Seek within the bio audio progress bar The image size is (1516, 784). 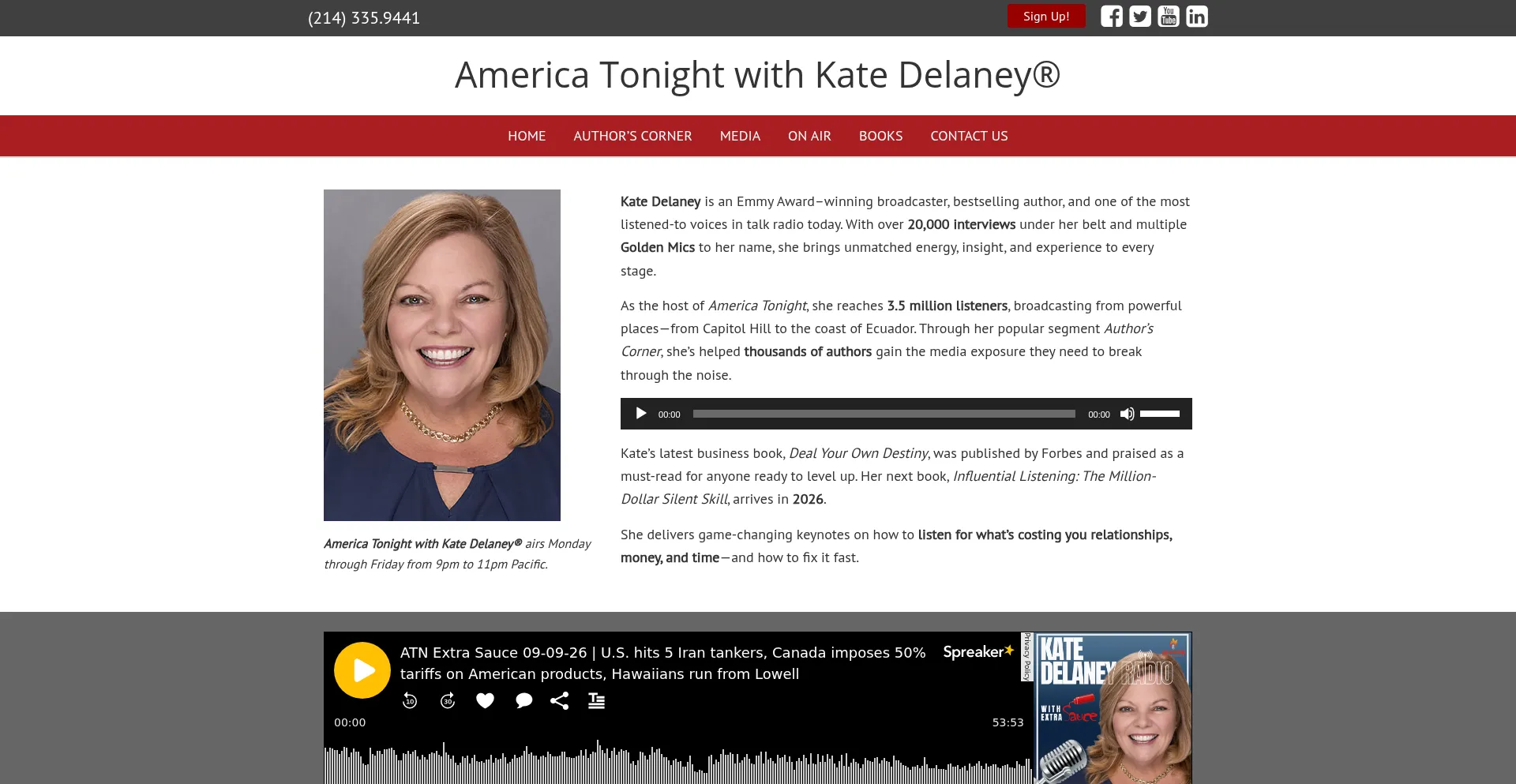click(x=884, y=414)
